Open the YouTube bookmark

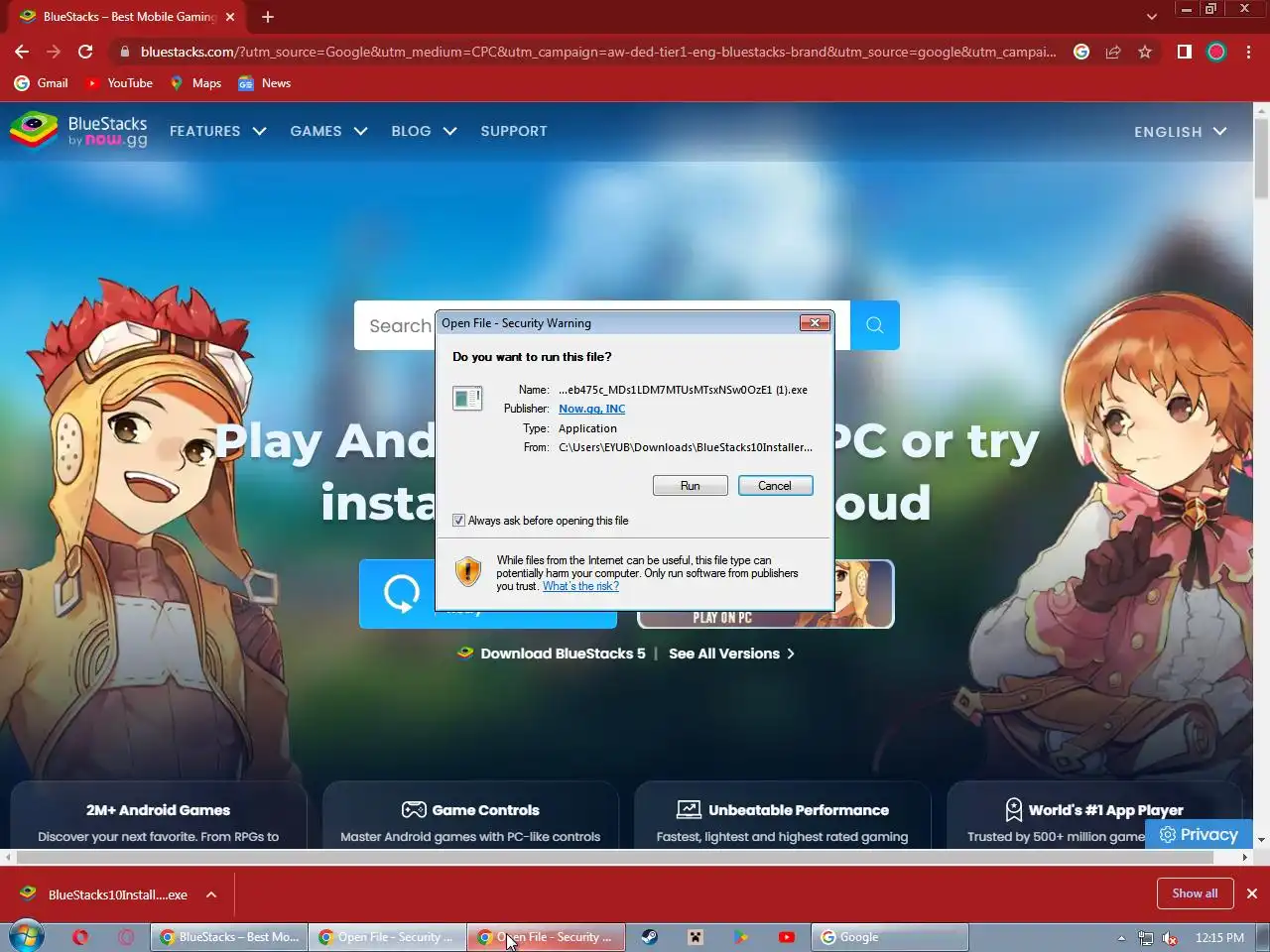coord(119,83)
